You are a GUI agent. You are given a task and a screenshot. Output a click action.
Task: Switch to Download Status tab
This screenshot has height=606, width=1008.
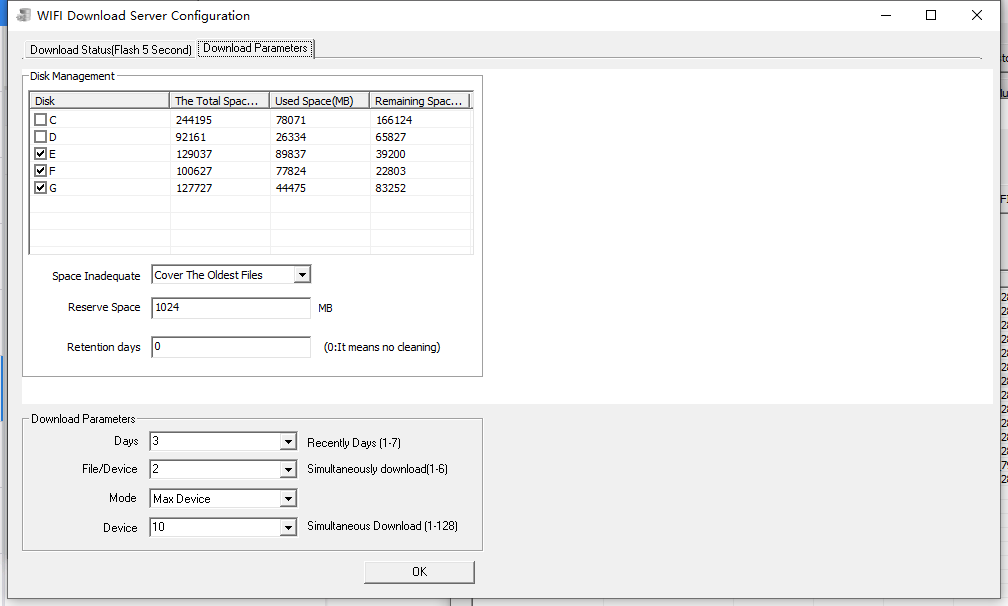[110, 50]
